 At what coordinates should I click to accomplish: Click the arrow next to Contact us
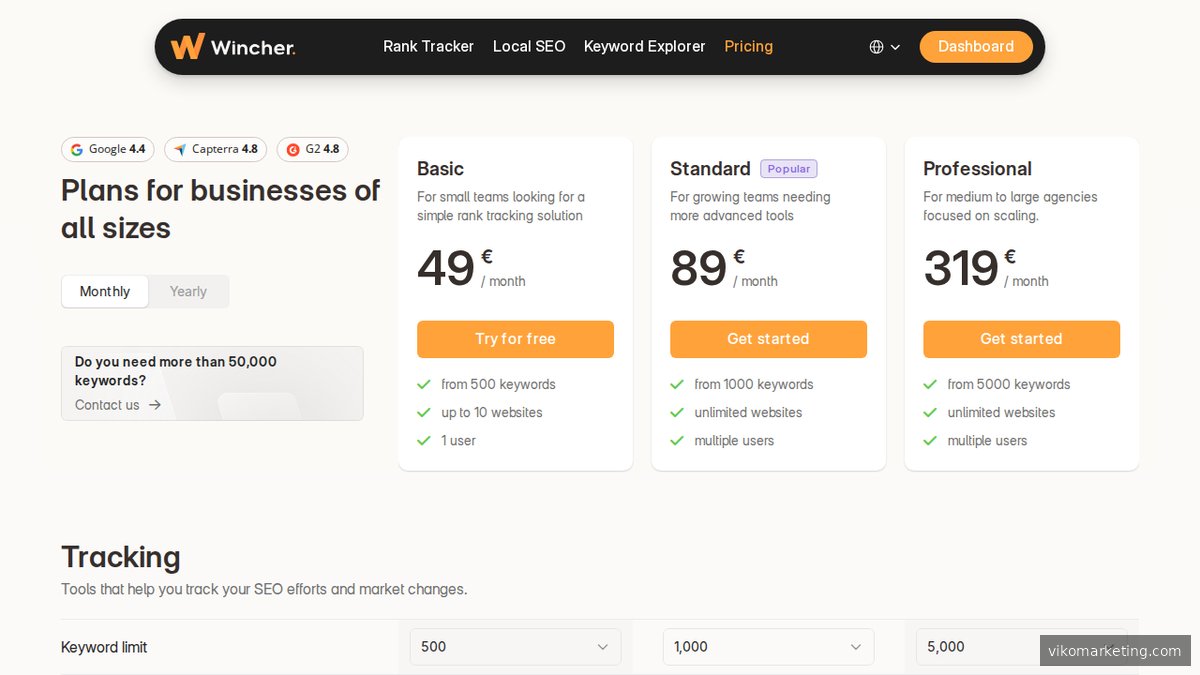(x=155, y=405)
